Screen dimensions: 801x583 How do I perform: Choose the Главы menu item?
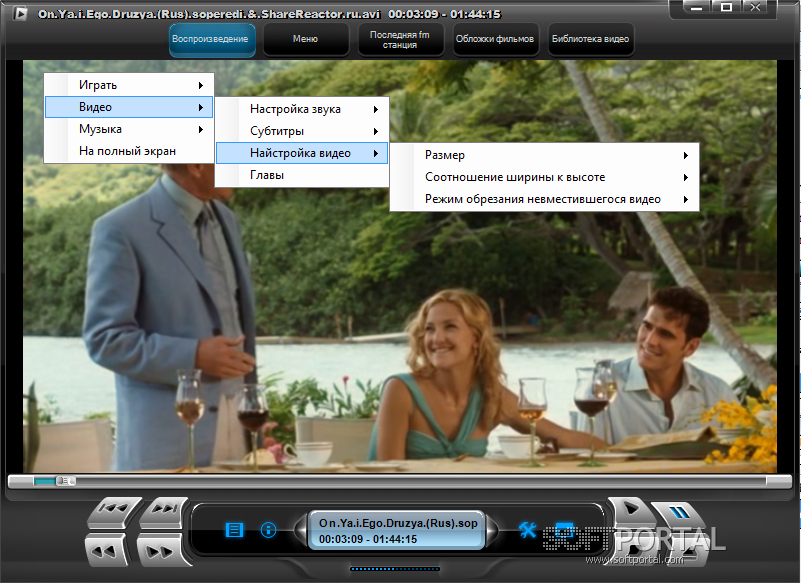[x=302, y=175]
